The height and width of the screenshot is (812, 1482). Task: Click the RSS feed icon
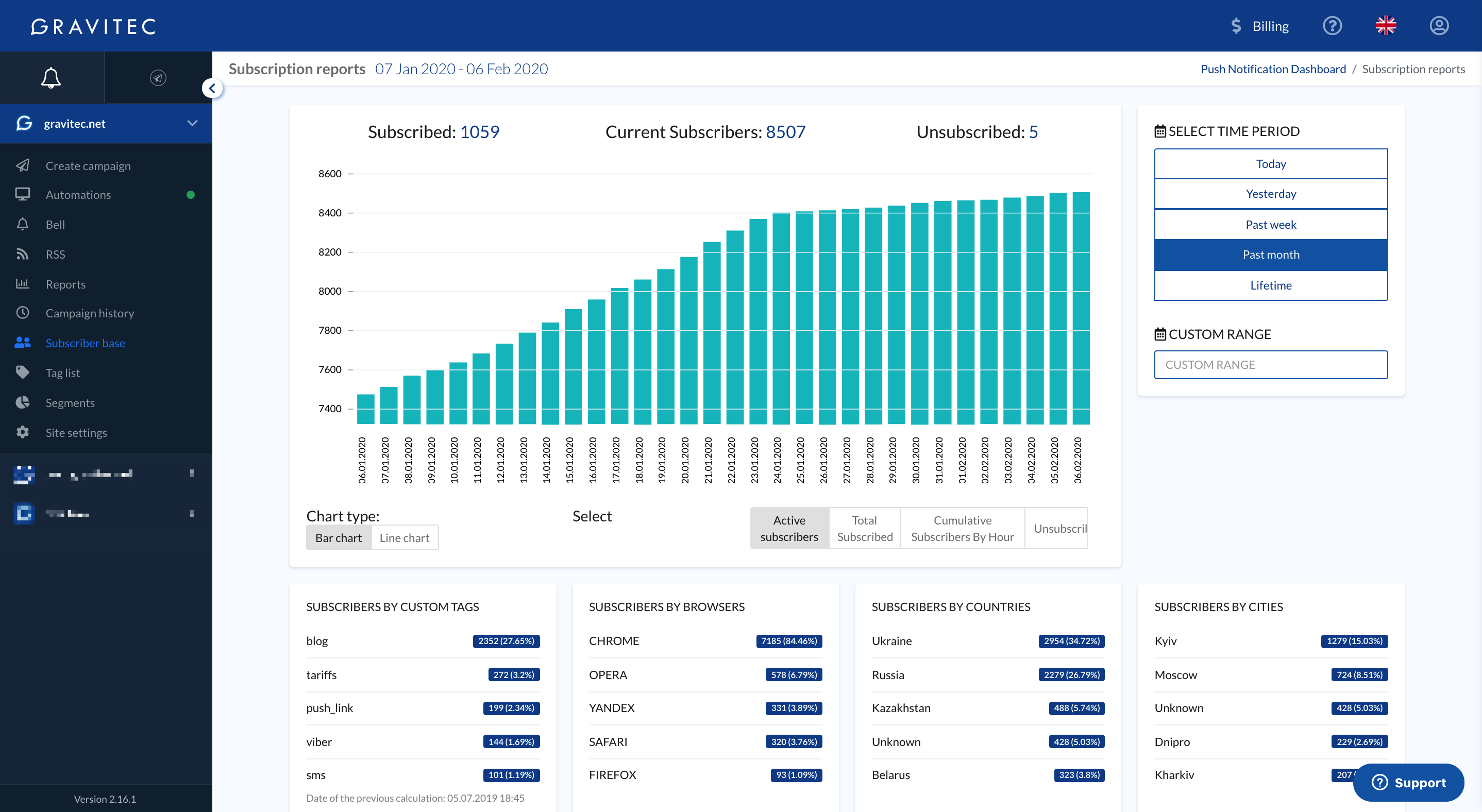pos(23,254)
